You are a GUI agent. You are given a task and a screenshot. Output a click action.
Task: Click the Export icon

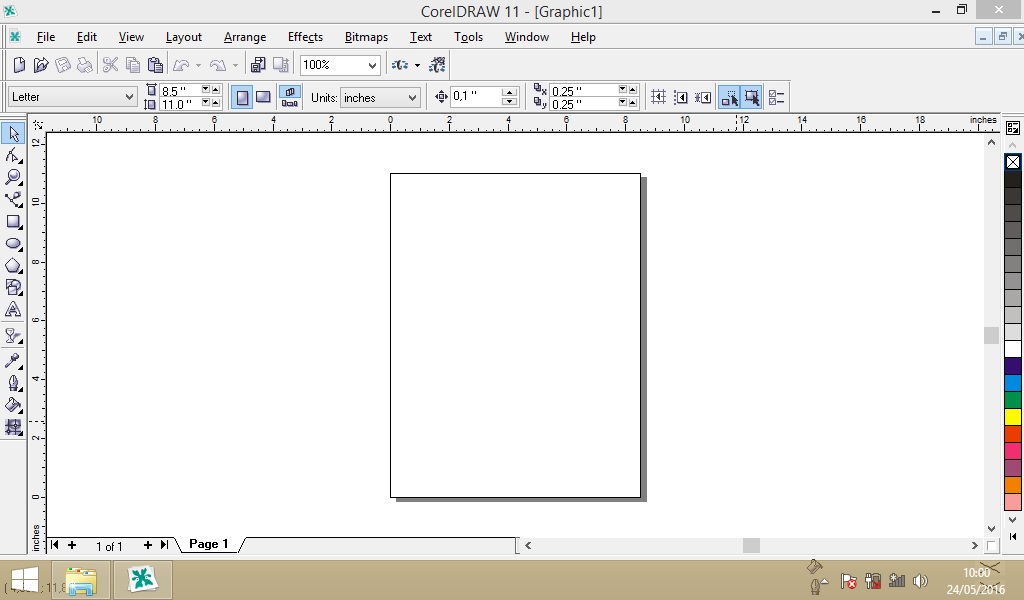click(x=280, y=65)
